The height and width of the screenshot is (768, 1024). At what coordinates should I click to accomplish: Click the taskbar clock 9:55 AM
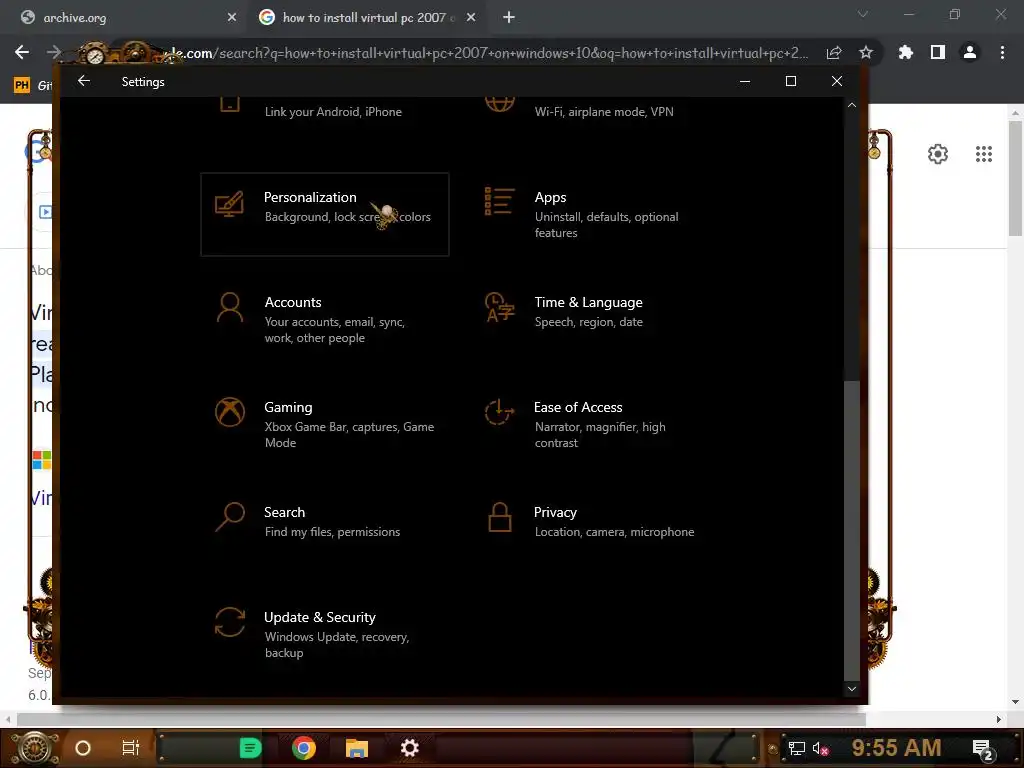(896, 748)
